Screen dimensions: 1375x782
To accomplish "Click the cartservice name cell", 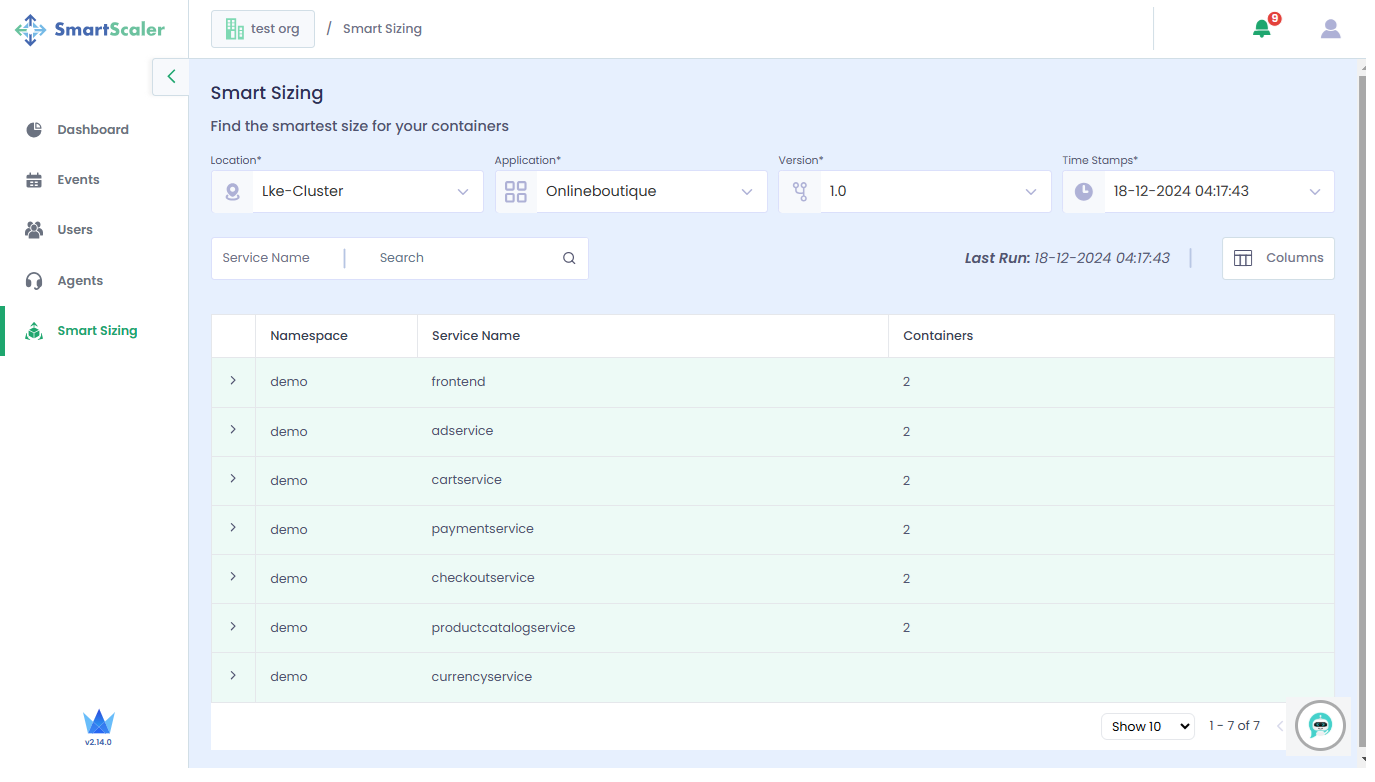I will 467,480.
